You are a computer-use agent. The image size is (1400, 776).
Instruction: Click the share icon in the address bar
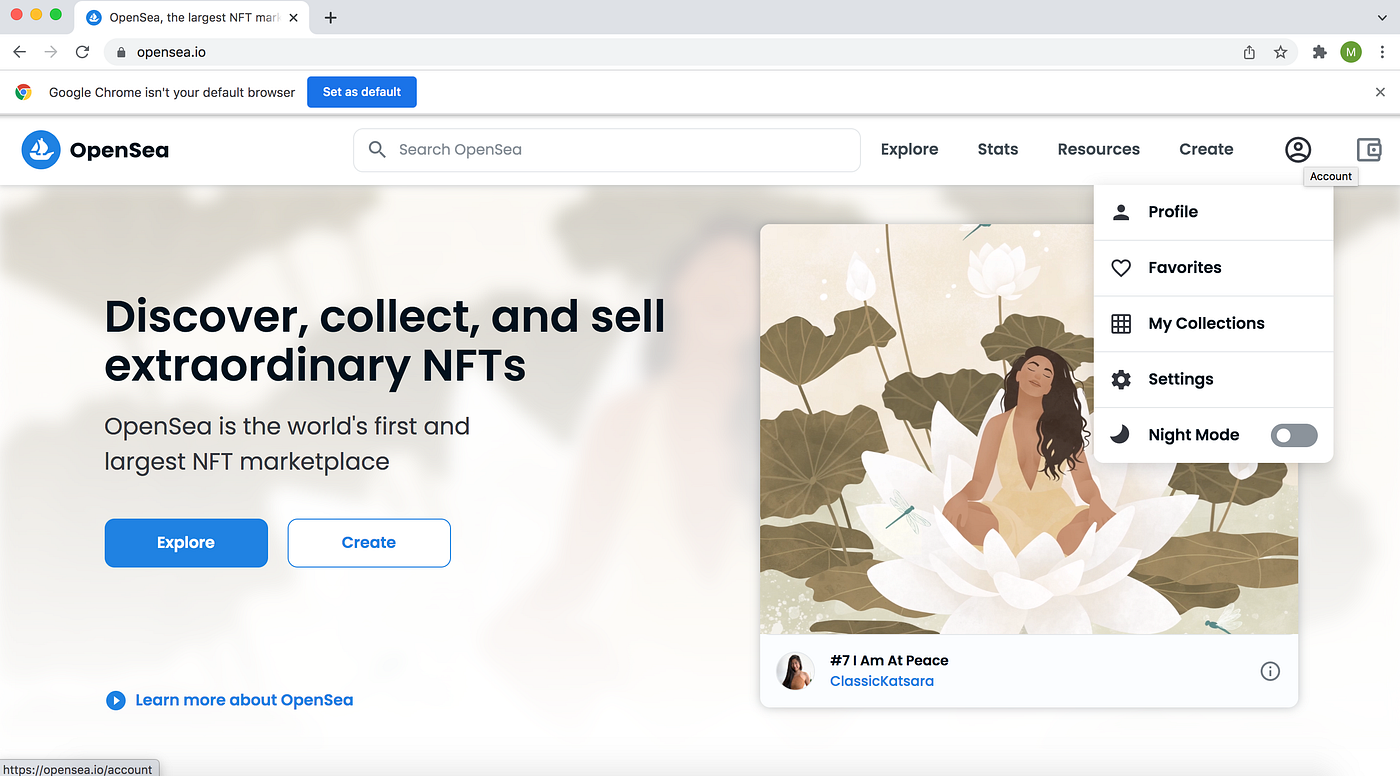[1249, 52]
